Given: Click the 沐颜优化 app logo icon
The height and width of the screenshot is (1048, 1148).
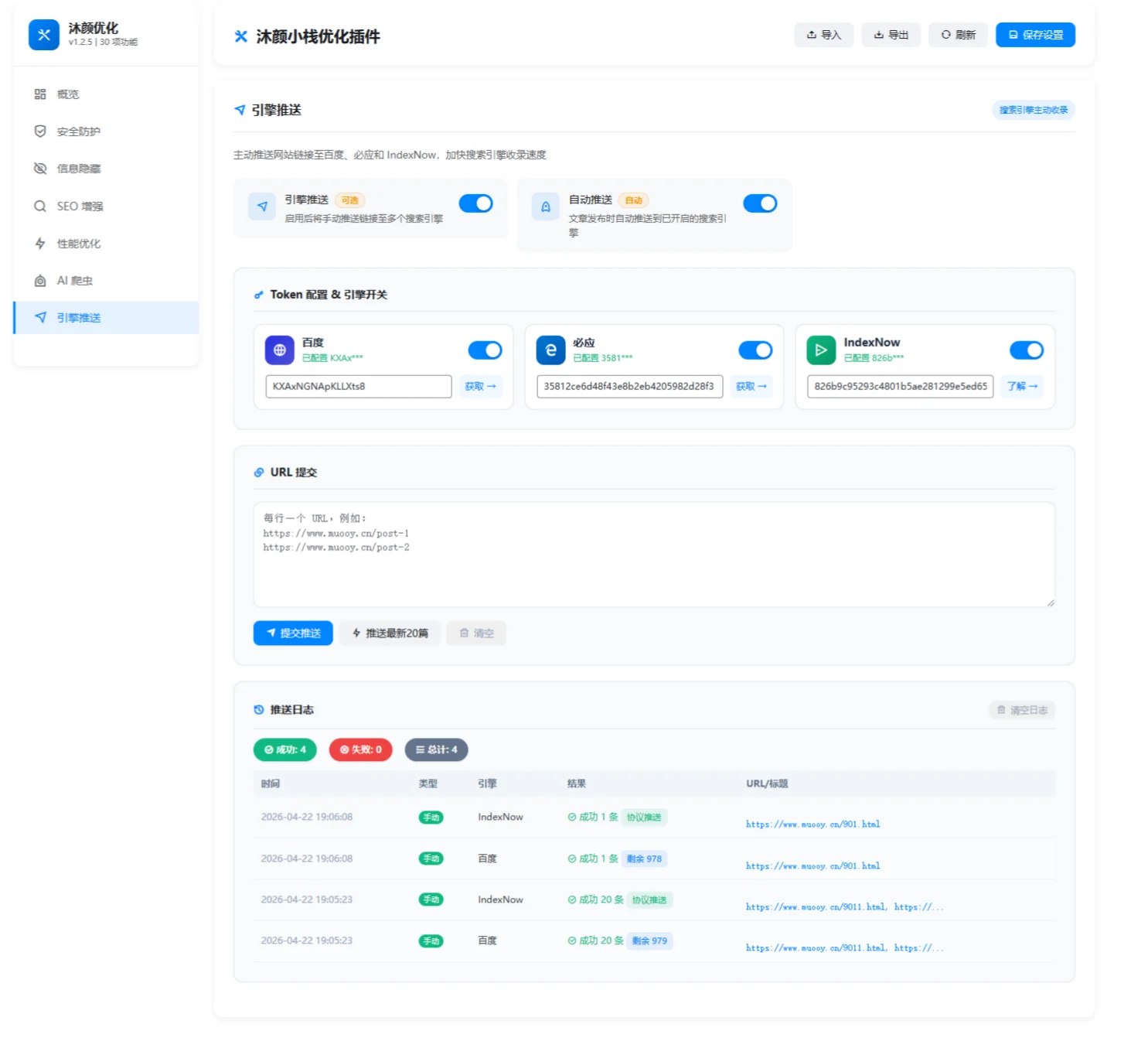Looking at the screenshot, I should tap(43, 35).
